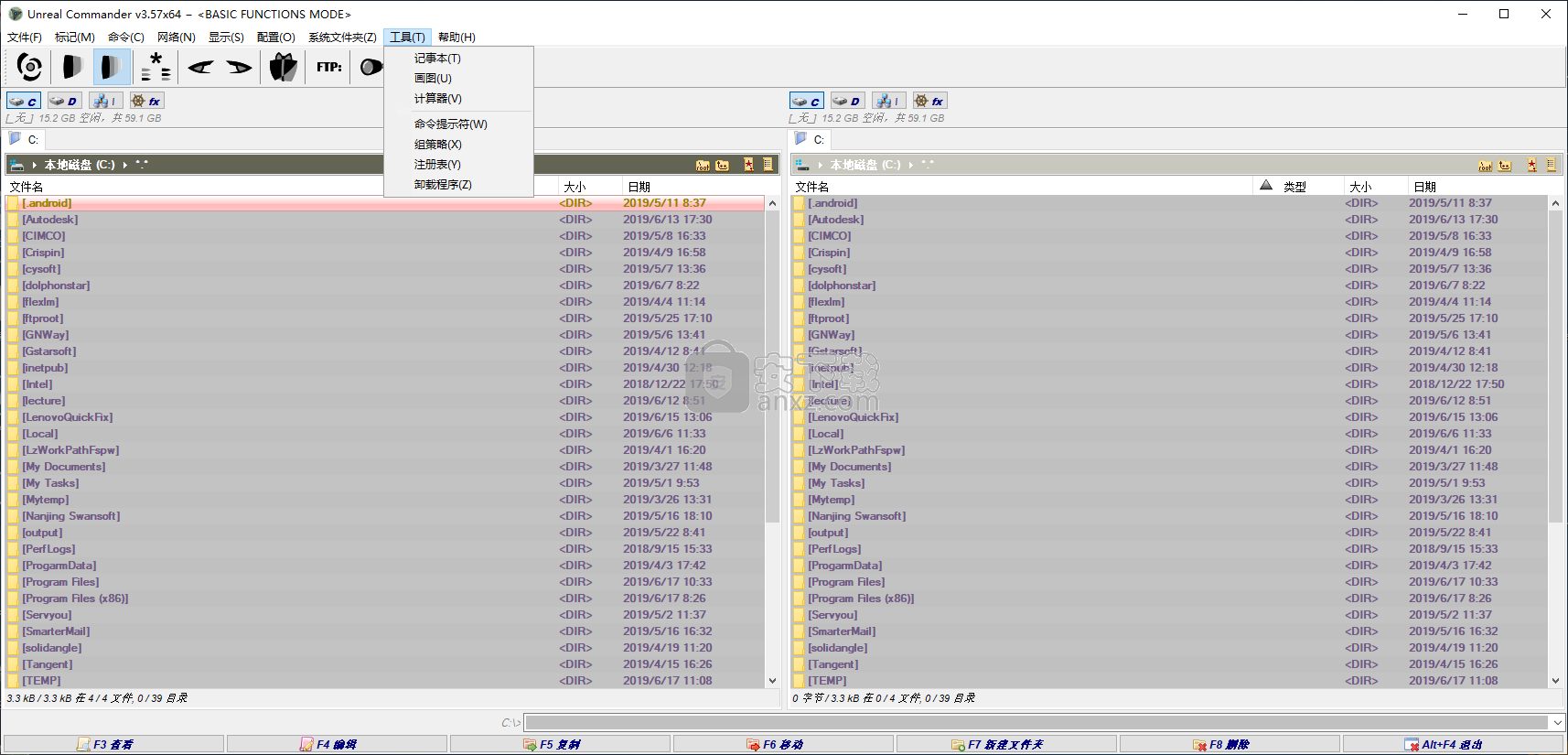The image size is (1568, 755).
Task: Click the F3 查看 button
Action: (113, 744)
